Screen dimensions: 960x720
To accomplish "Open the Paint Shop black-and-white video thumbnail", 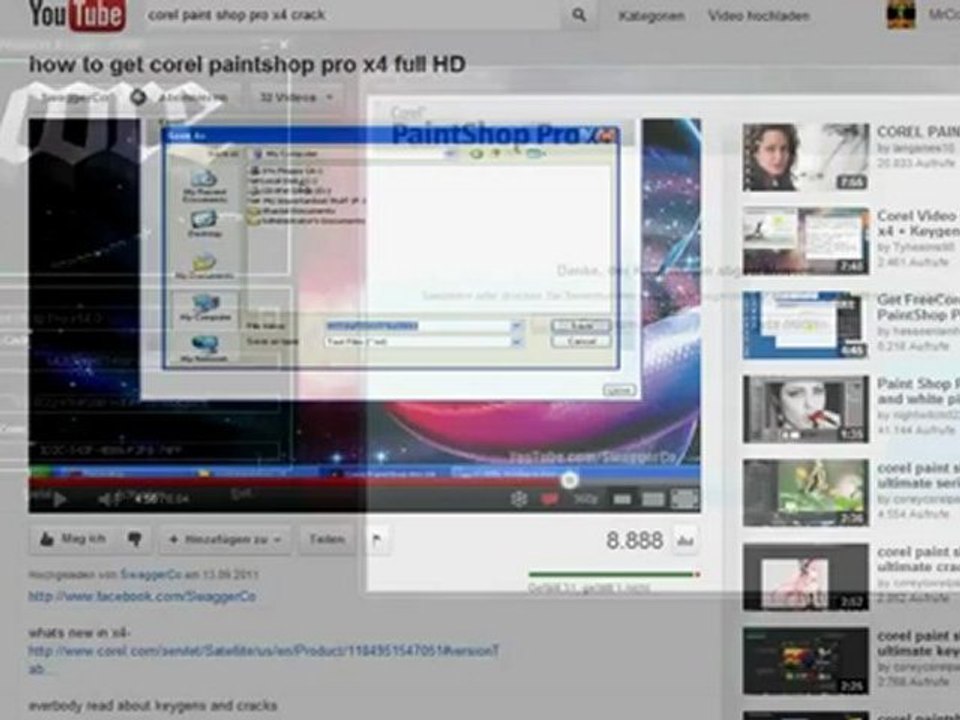I will coord(806,409).
